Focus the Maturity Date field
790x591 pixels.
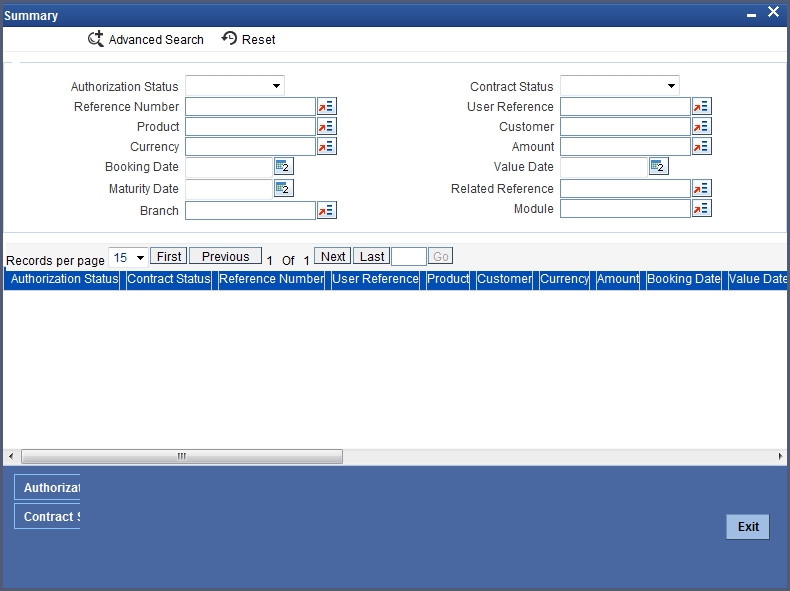[x=229, y=189]
